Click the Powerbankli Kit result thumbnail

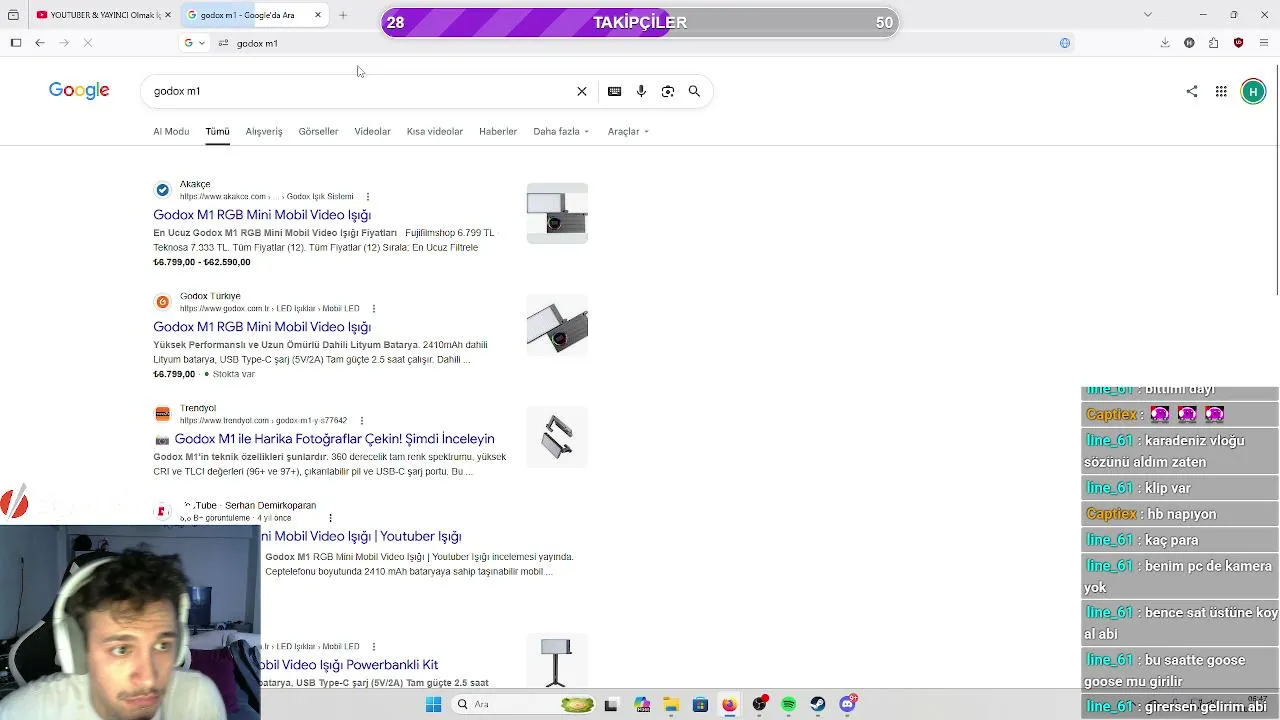pyautogui.click(x=557, y=661)
